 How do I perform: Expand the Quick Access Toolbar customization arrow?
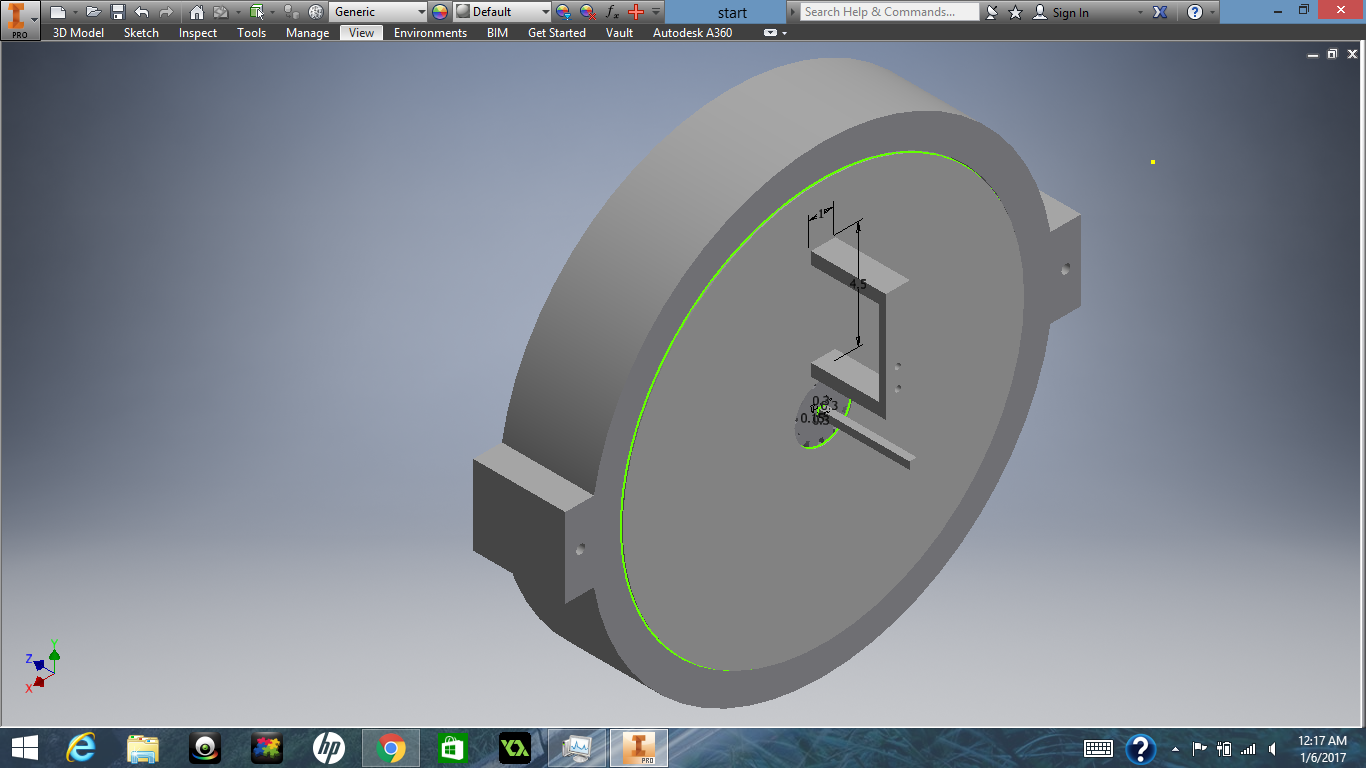click(x=656, y=12)
